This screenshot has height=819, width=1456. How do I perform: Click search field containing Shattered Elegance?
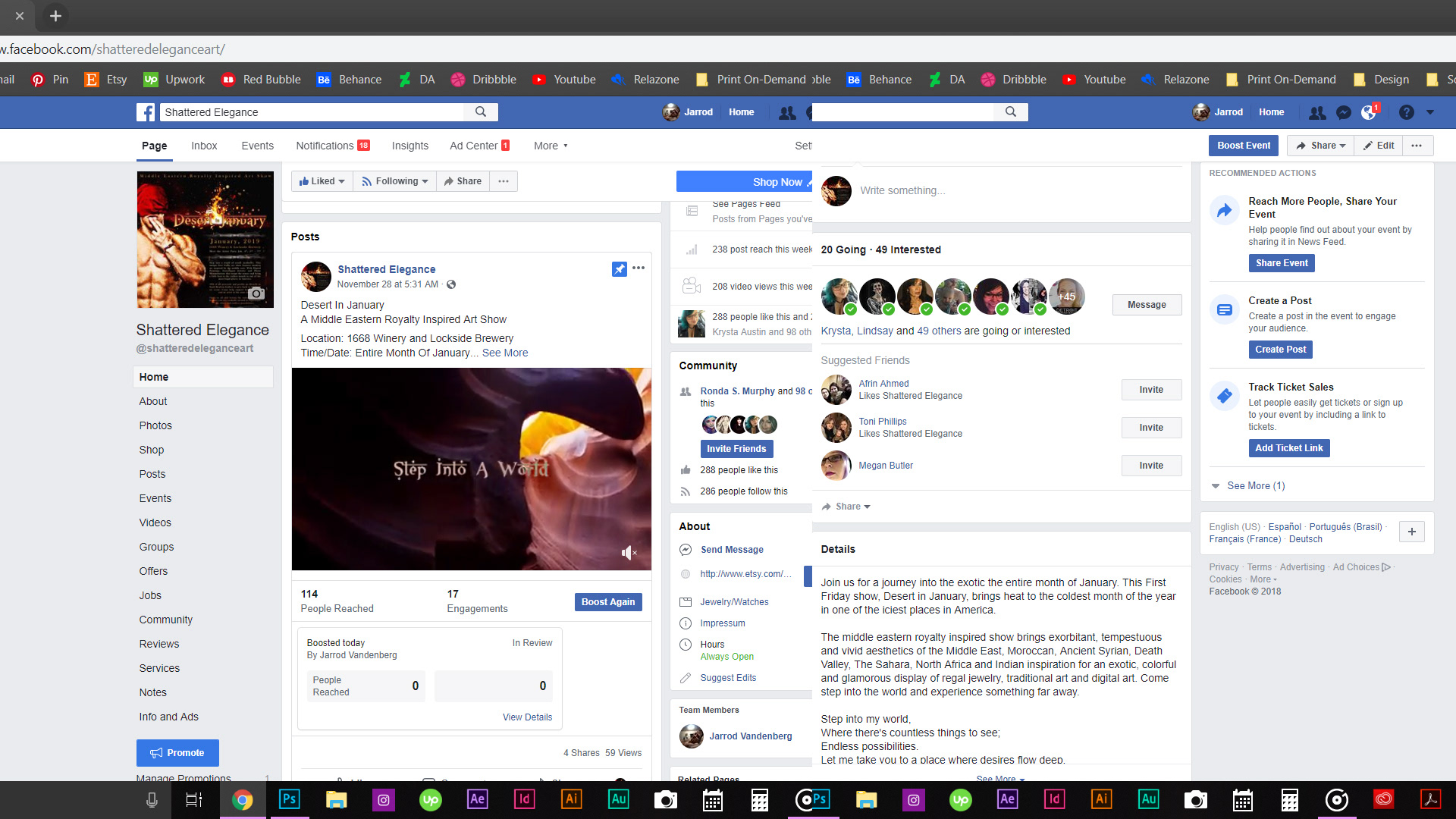pyautogui.click(x=311, y=112)
